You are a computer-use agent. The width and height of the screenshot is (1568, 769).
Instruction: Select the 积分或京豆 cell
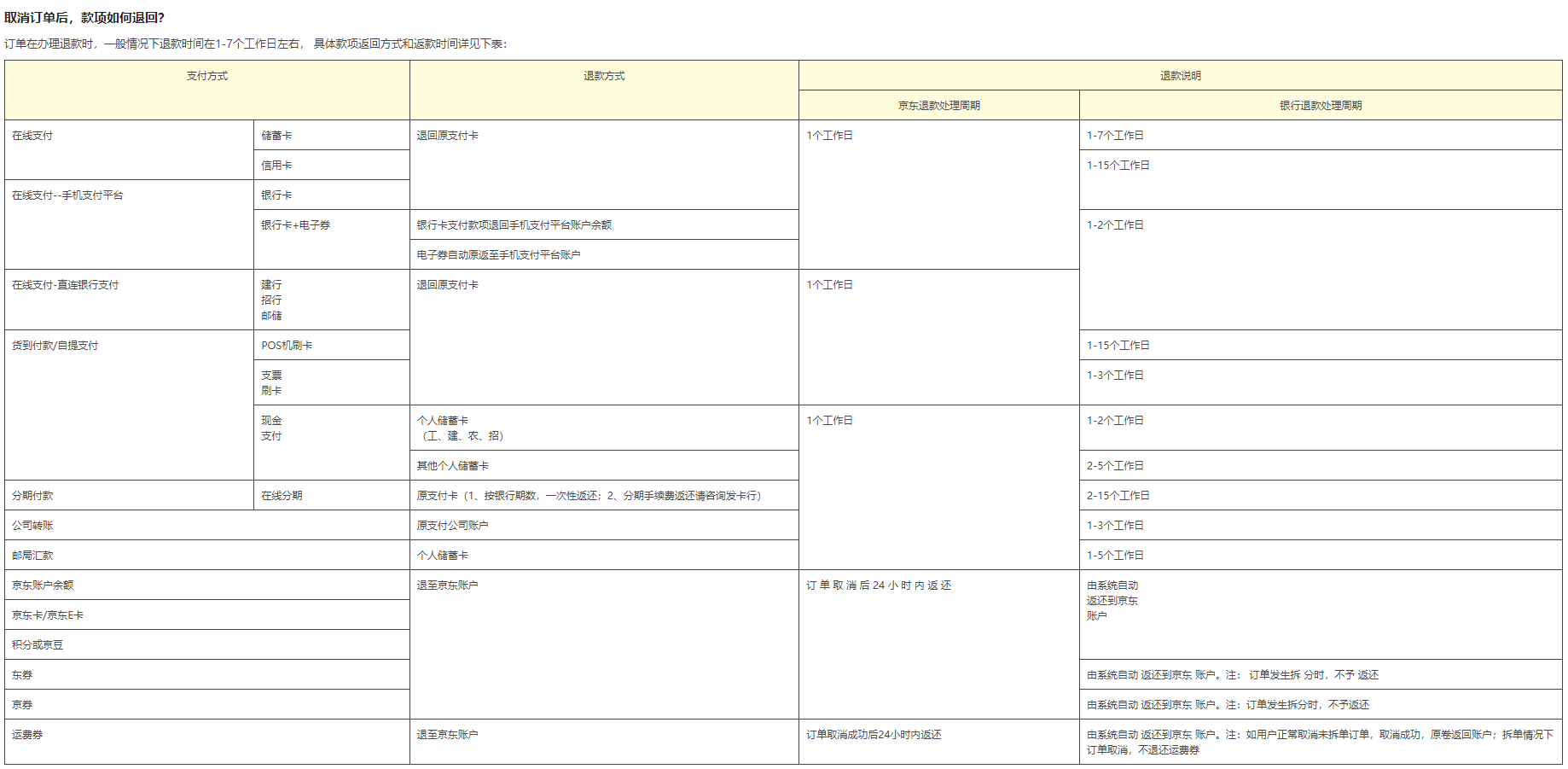38,645
